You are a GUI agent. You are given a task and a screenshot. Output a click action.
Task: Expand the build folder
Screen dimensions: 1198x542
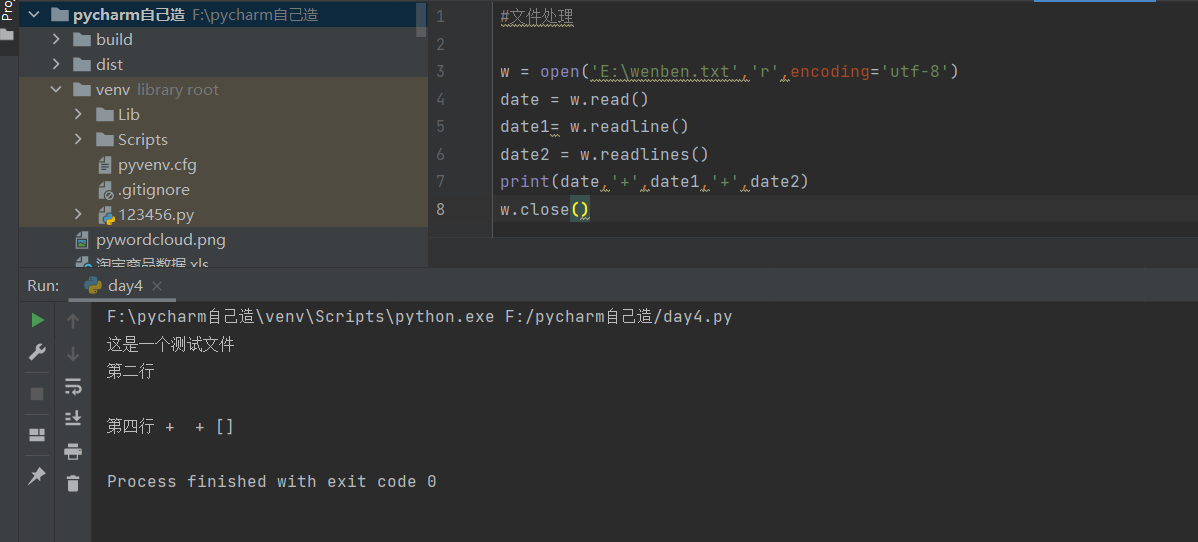(56, 39)
